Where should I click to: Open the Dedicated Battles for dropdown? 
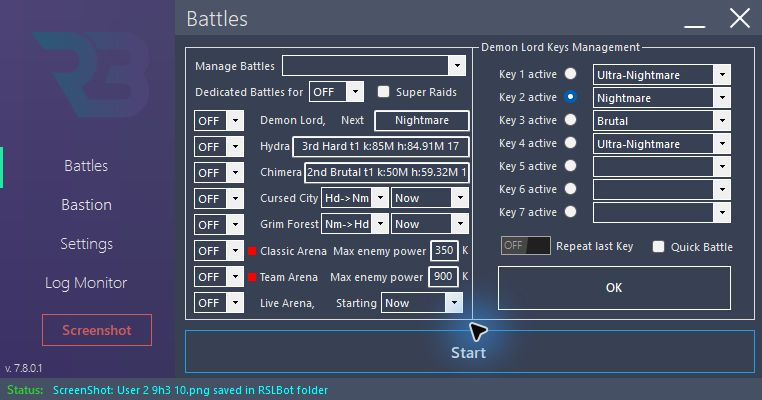click(x=336, y=92)
